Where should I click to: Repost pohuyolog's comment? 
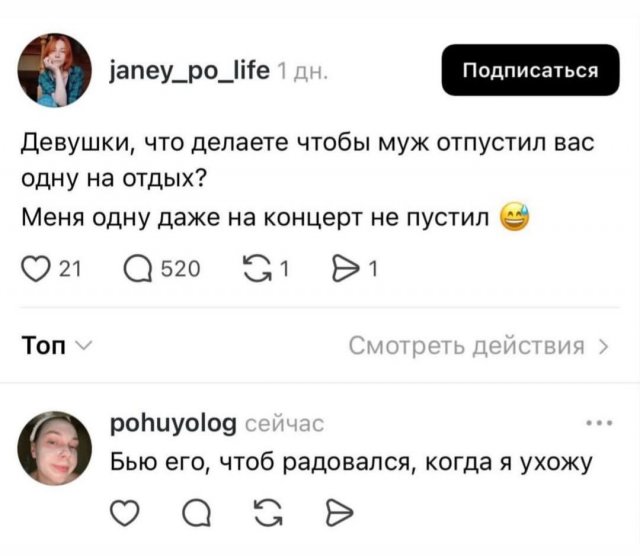pos(268,512)
